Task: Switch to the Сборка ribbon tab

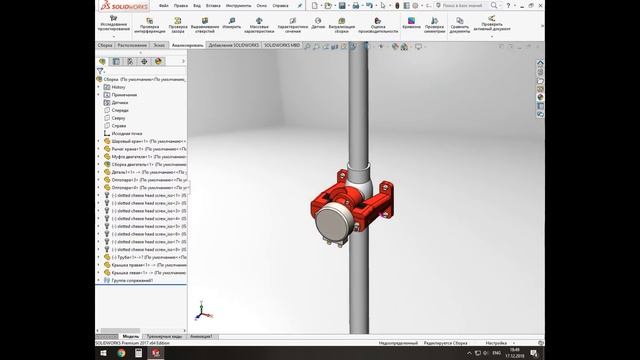Action: click(x=105, y=45)
